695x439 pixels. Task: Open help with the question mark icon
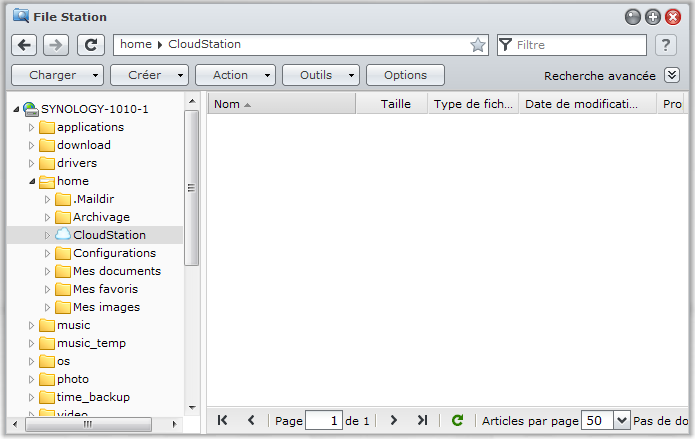click(x=665, y=45)
